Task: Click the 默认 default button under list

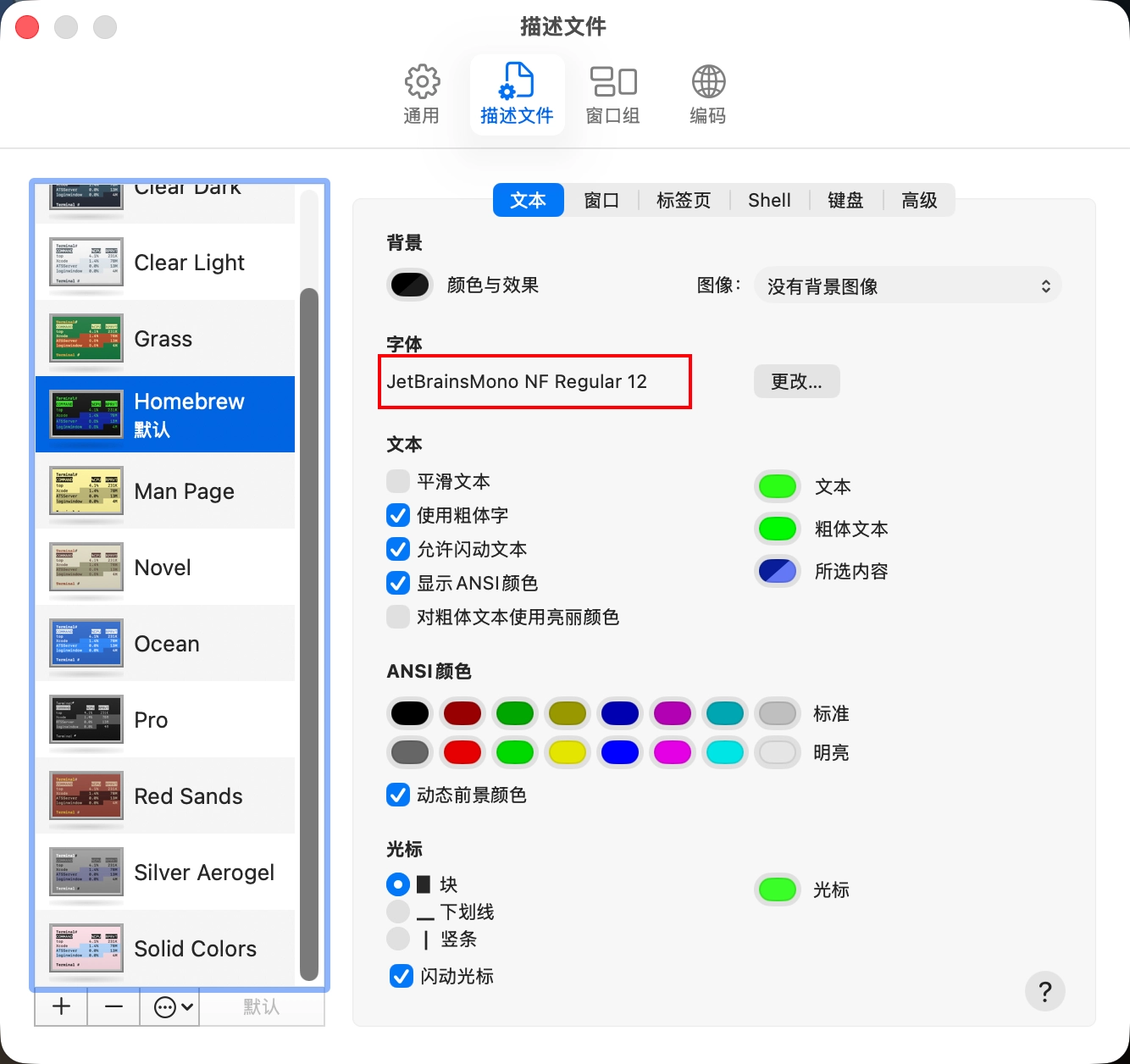Action: click(x=261, y=1006)
